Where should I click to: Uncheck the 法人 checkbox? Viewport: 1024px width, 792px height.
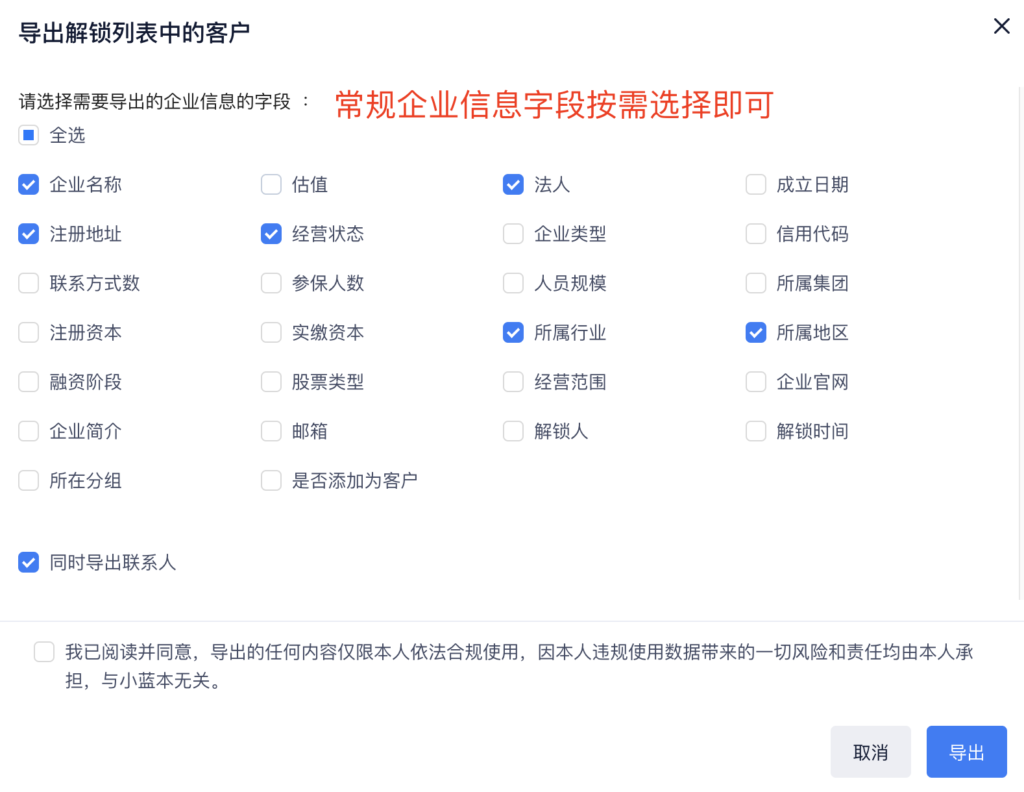pyautogui.click(x=513, y=185)
